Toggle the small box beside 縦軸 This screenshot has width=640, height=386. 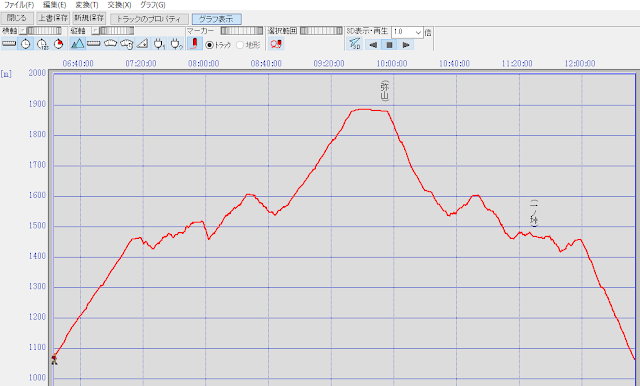pyautogui.click(x=95, y=31)
